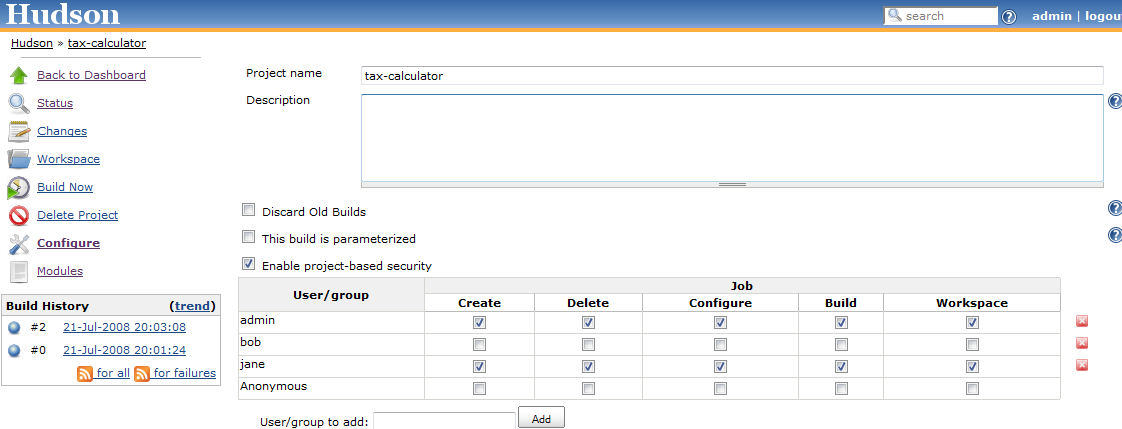
Task: Uncheck admin's Create permission
Action: tap(479, 322)
